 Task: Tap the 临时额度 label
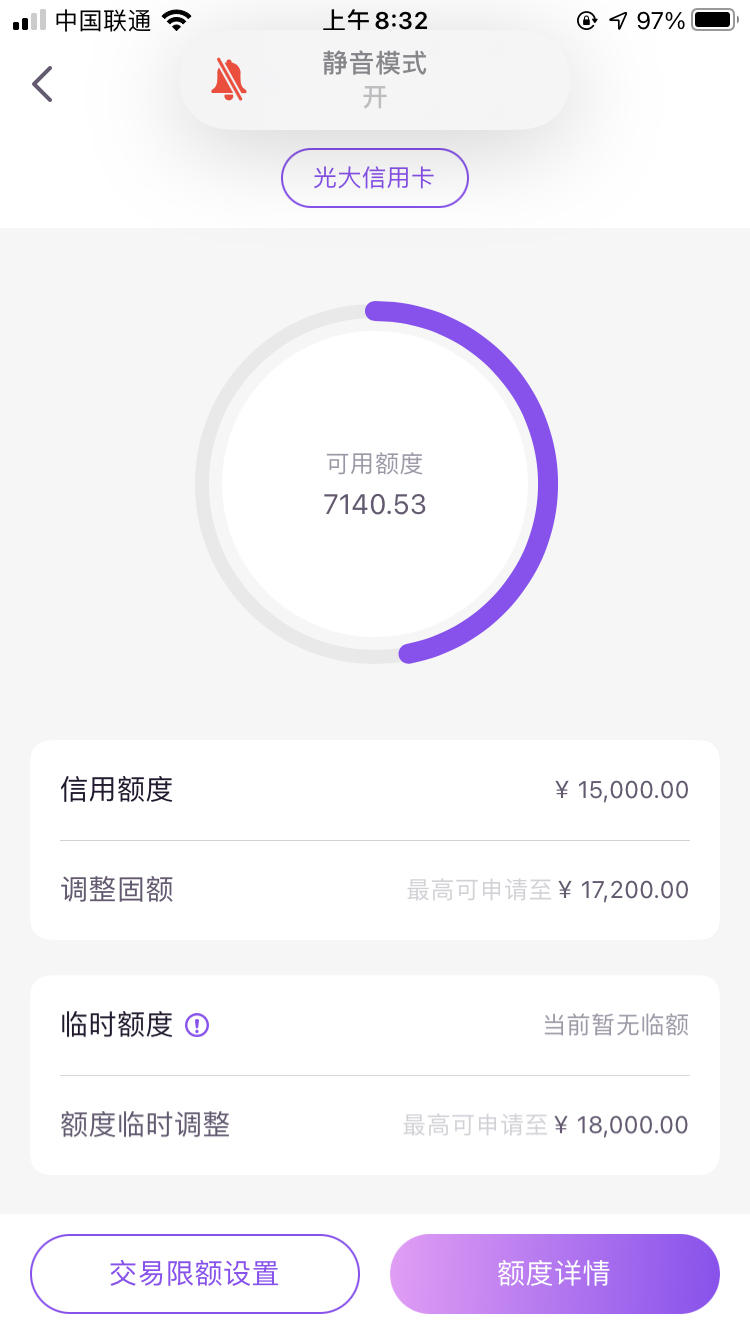[117, 1025]
